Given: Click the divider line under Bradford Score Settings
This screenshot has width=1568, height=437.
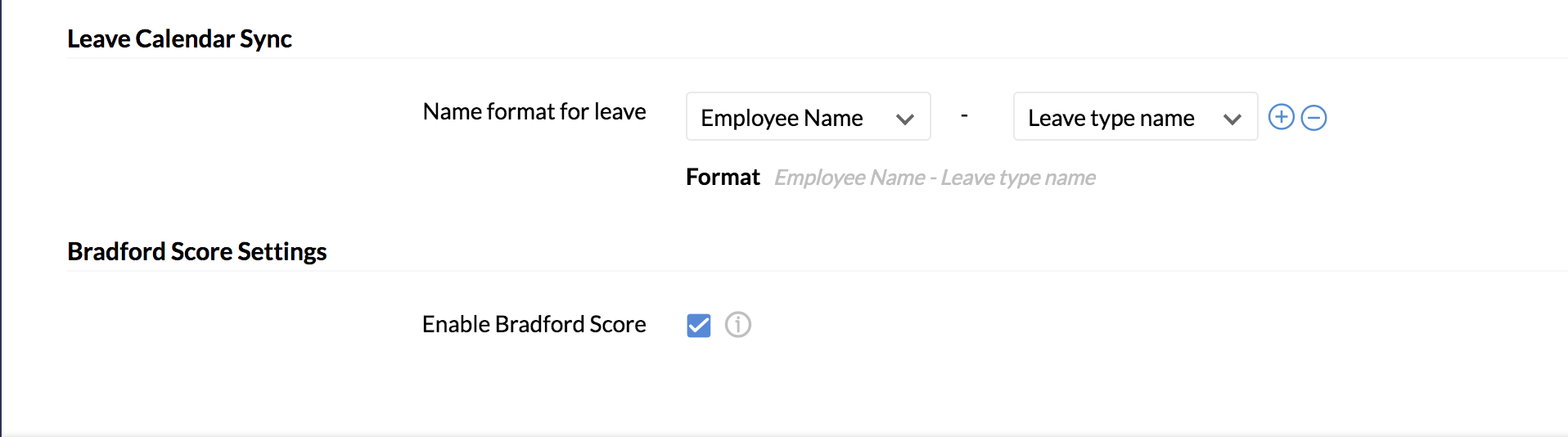Looking at the screenshot, I should click(x=818, y=271).
